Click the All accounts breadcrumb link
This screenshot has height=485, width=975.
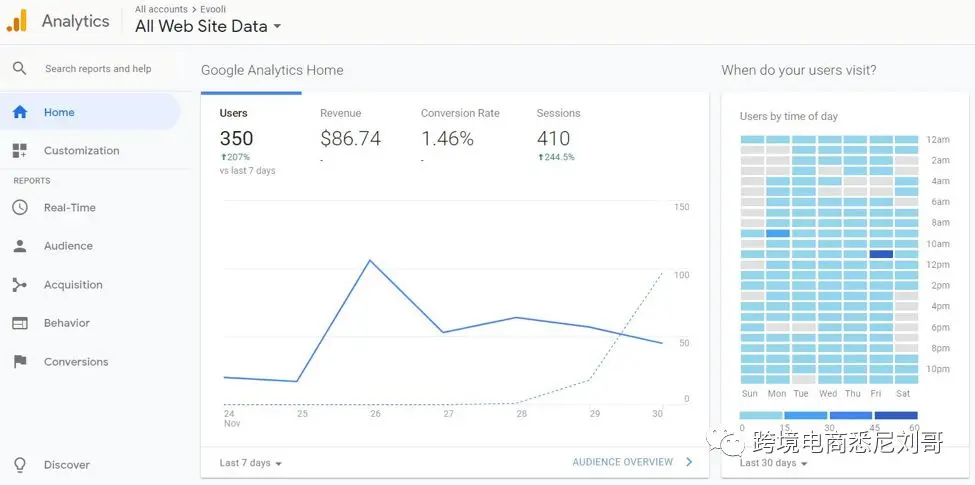161,9
